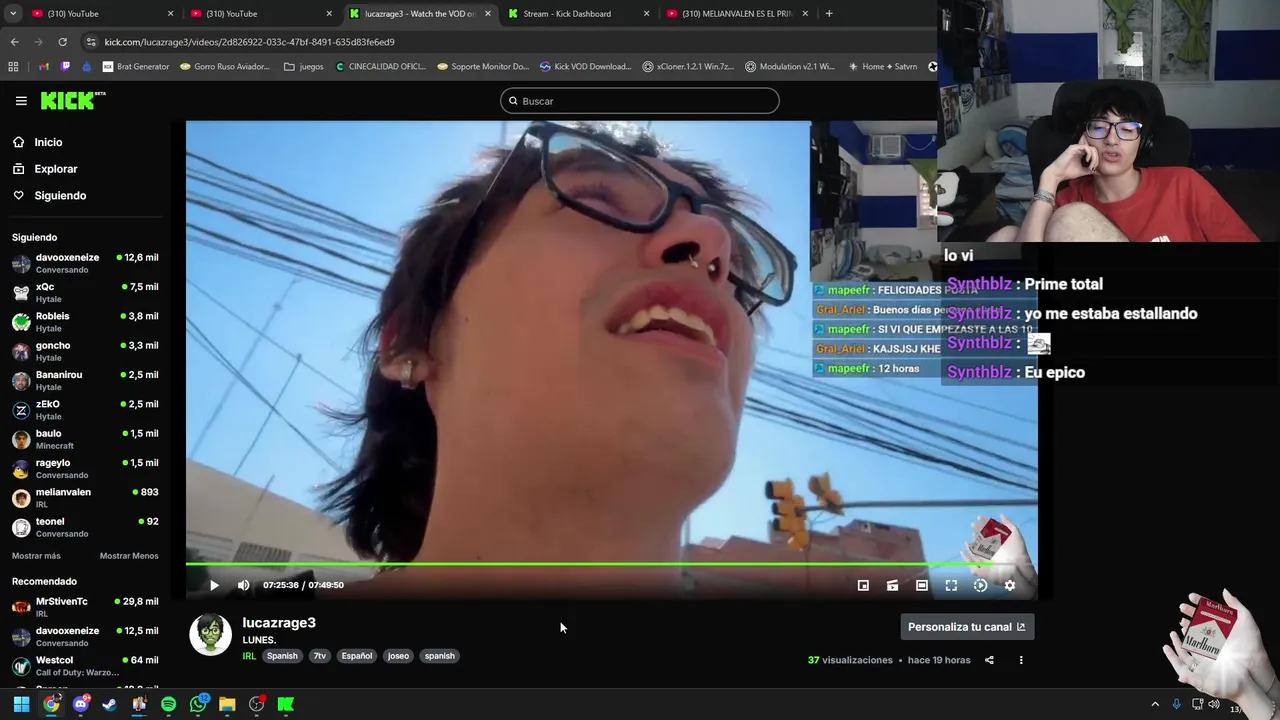Open davooxeneize channel in Siguiendo list
Viewport: 1280px width, 720px height.
click(85, 263)
